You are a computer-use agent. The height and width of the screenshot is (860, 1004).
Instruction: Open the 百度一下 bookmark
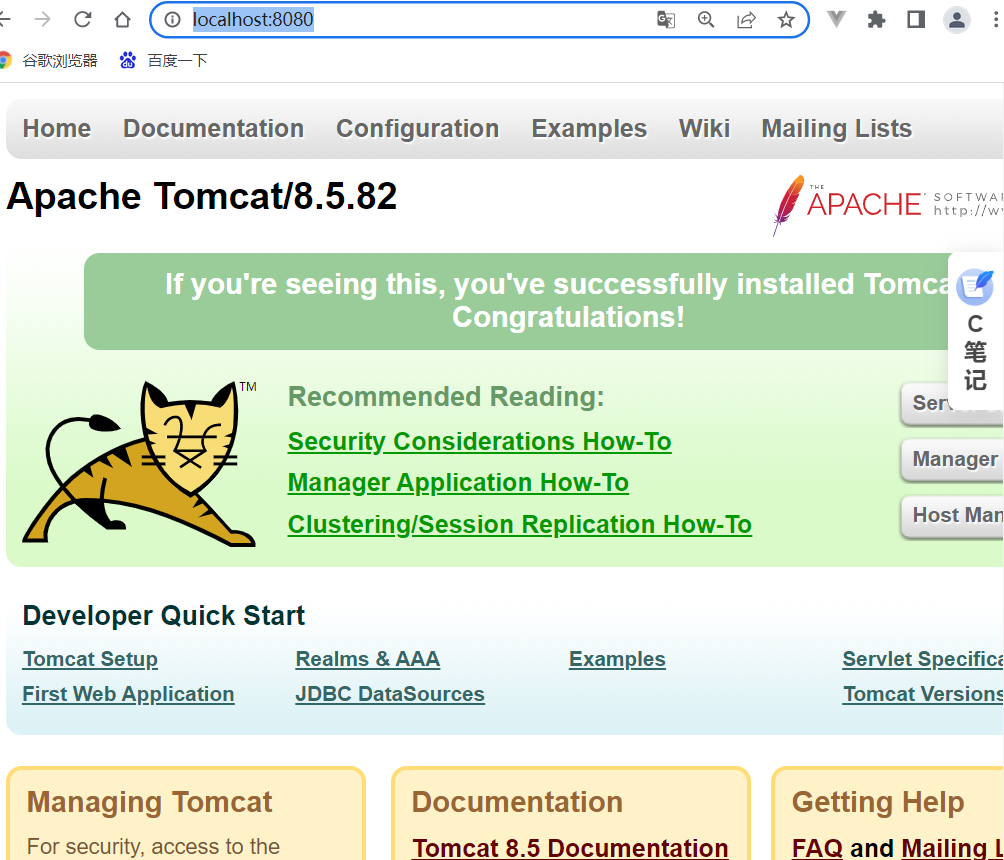point(163,61)
